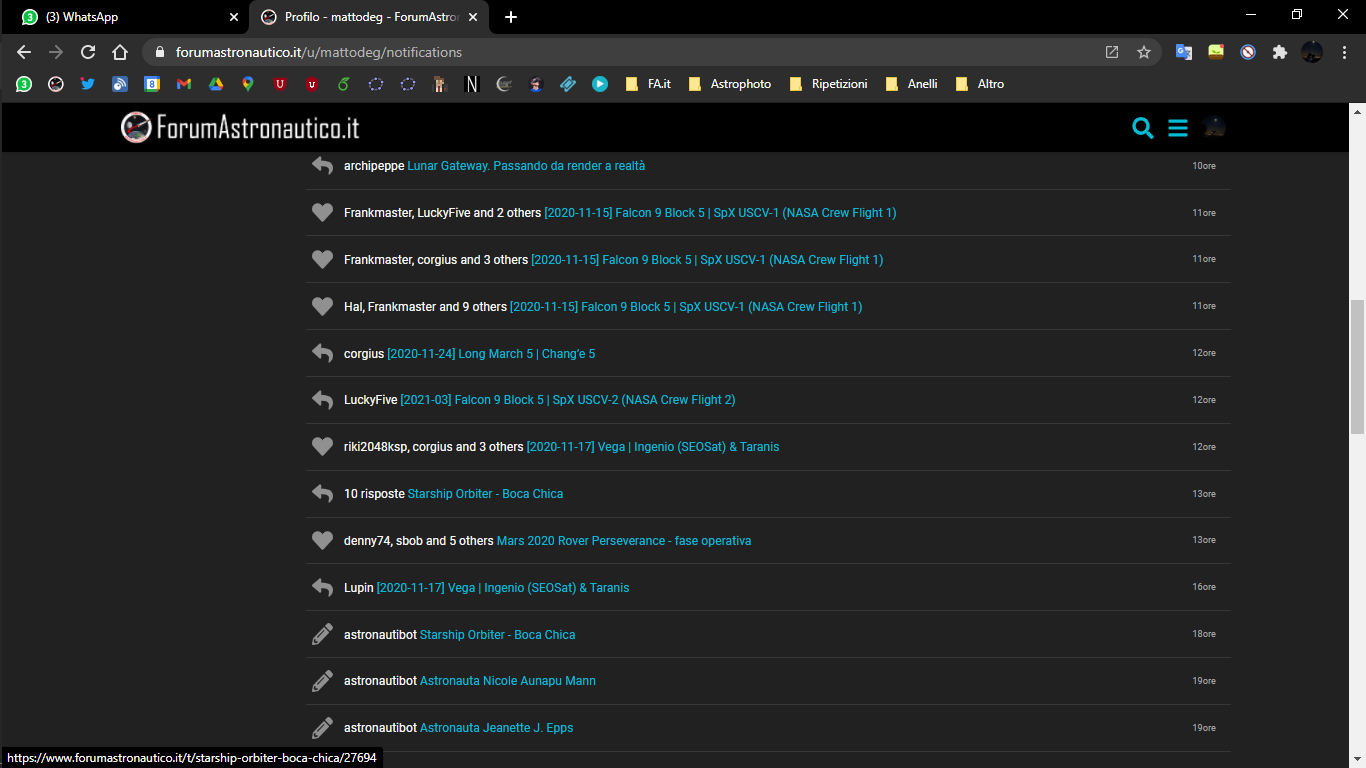Screen dimensions: 1366x768
Task: Go to ForumAstronautico.it logo homepage
Action: tap(240, 127)
